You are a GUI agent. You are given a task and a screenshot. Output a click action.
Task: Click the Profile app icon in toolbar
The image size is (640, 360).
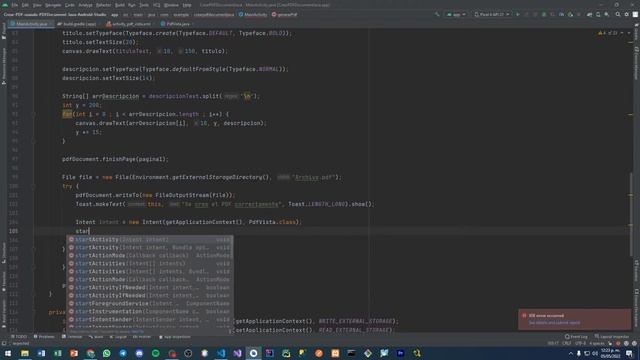pos(562,14)
